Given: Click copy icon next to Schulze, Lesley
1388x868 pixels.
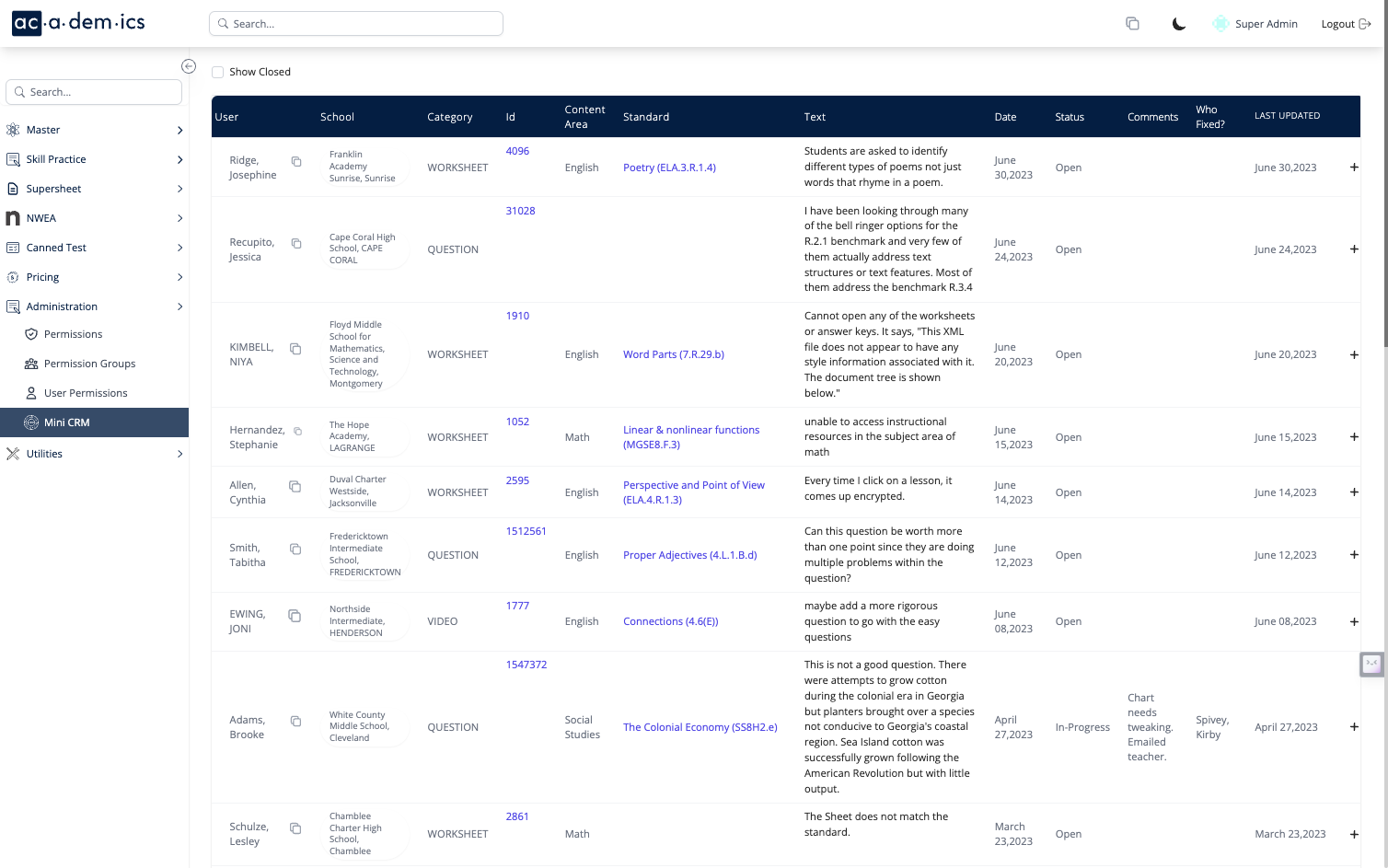Looking at the screenshot, I should pyautogui.click(x=295, y=828).
